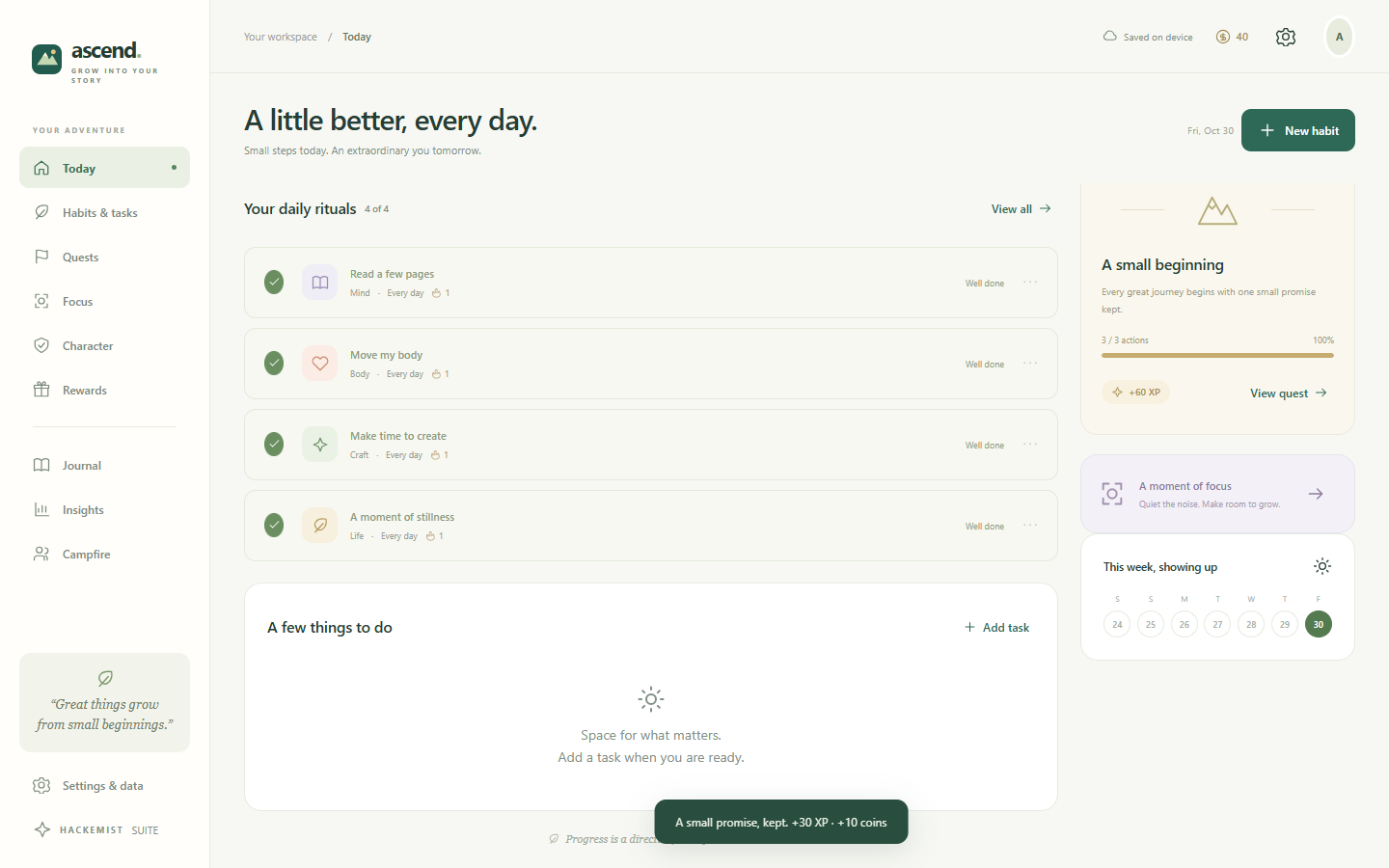Click the focus target icon in focus card
Screen dimensions: 1389x868
tap(1112, 494)
